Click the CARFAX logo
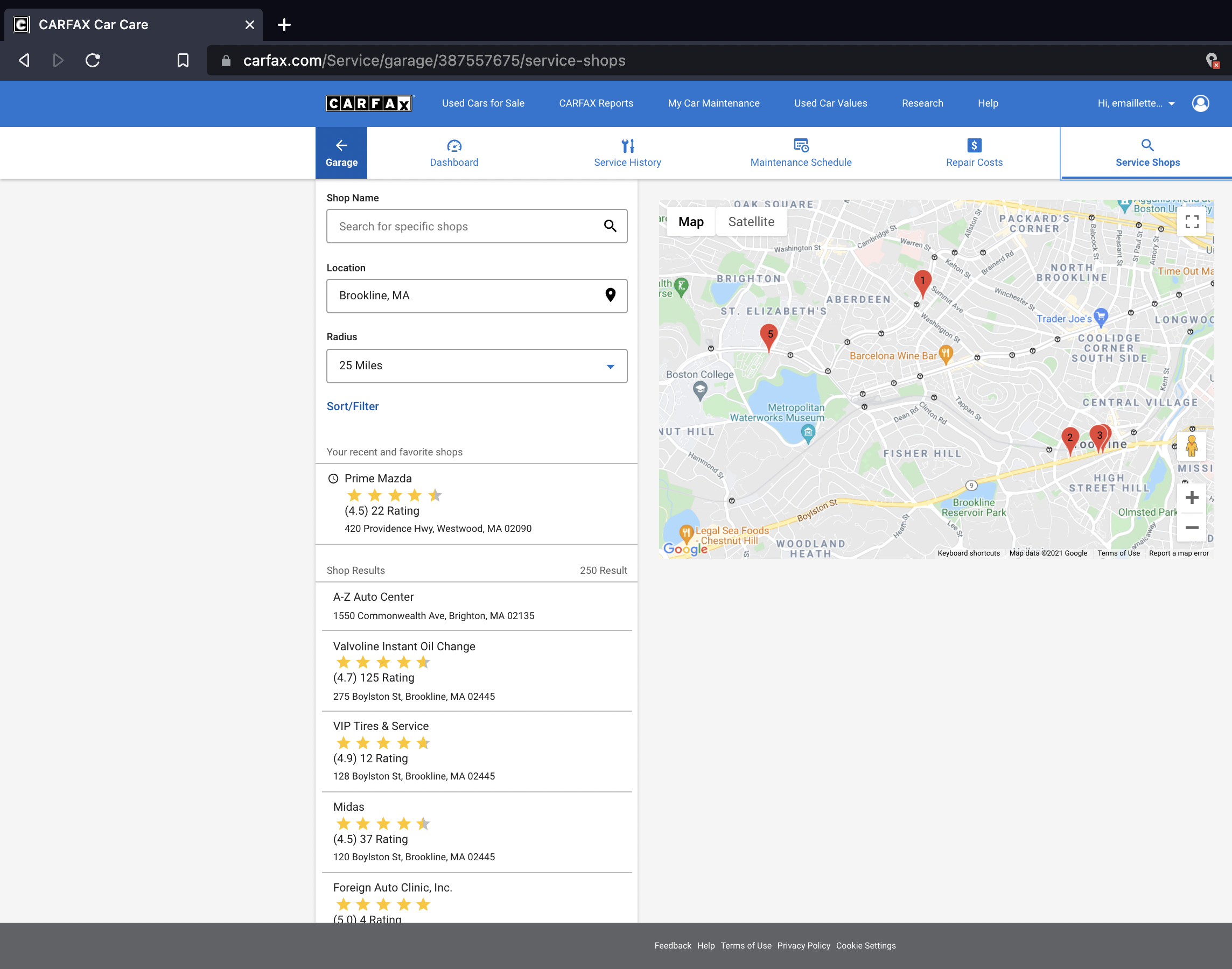The image size is (1232, 969). pos(369,103)
